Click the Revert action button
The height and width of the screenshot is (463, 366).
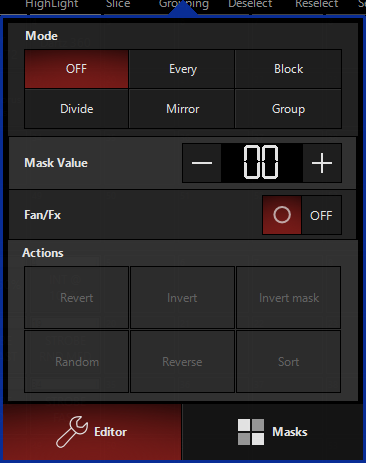[x=76, y=297]
